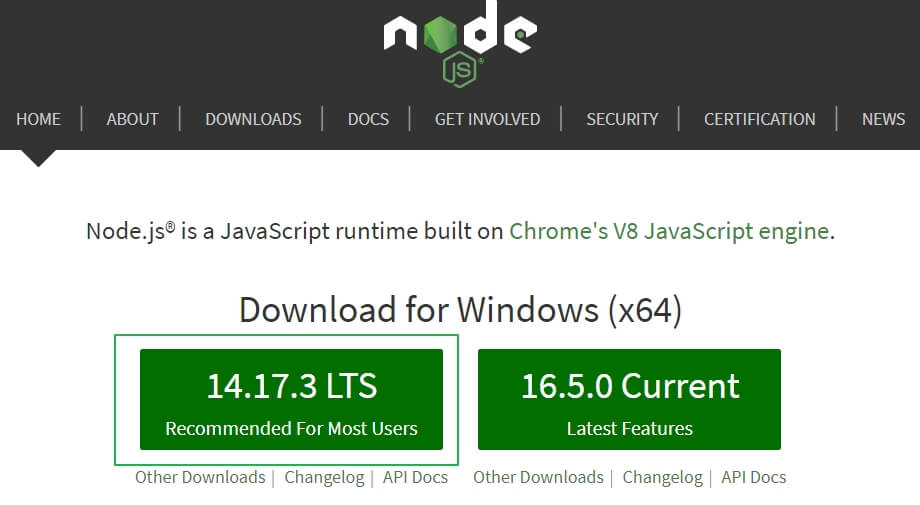View the Changelog for the LTS release

click(x=324, y=477)
